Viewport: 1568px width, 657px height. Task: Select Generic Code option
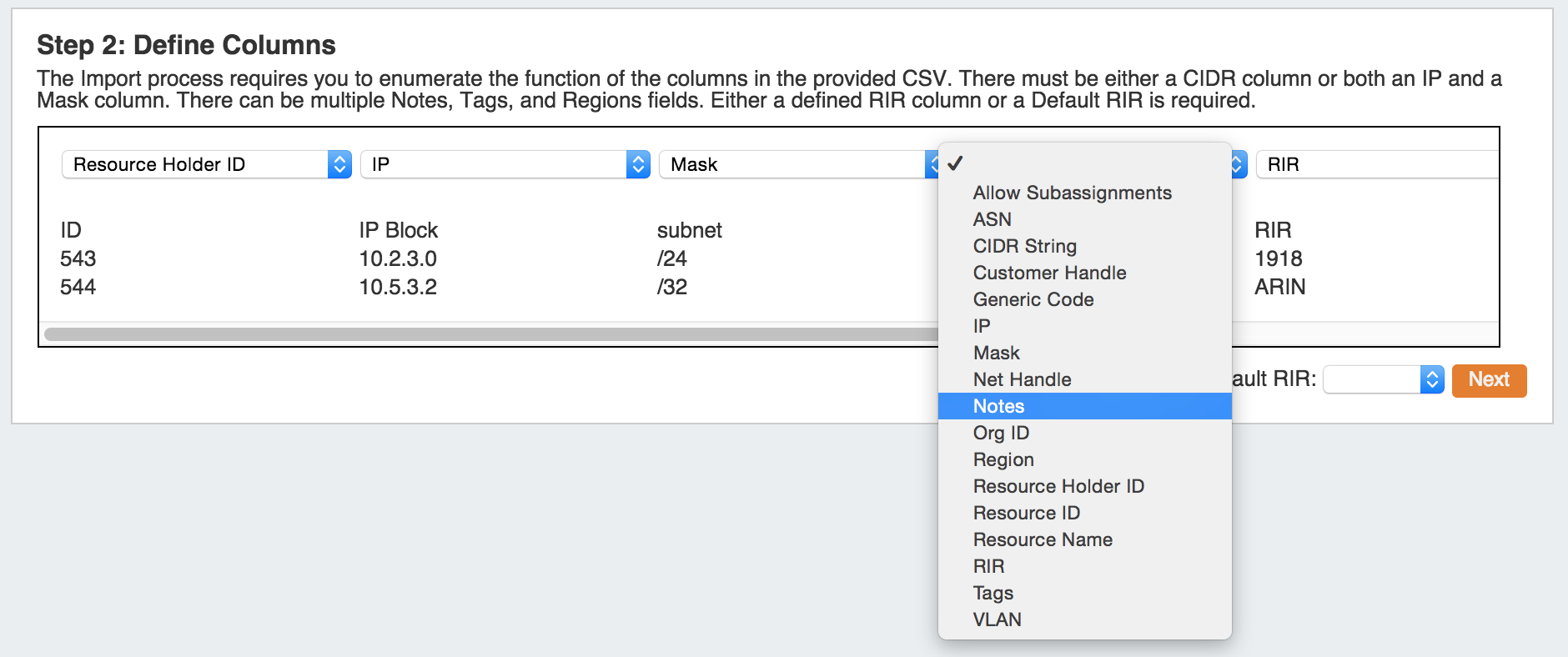coord(1033,299)
